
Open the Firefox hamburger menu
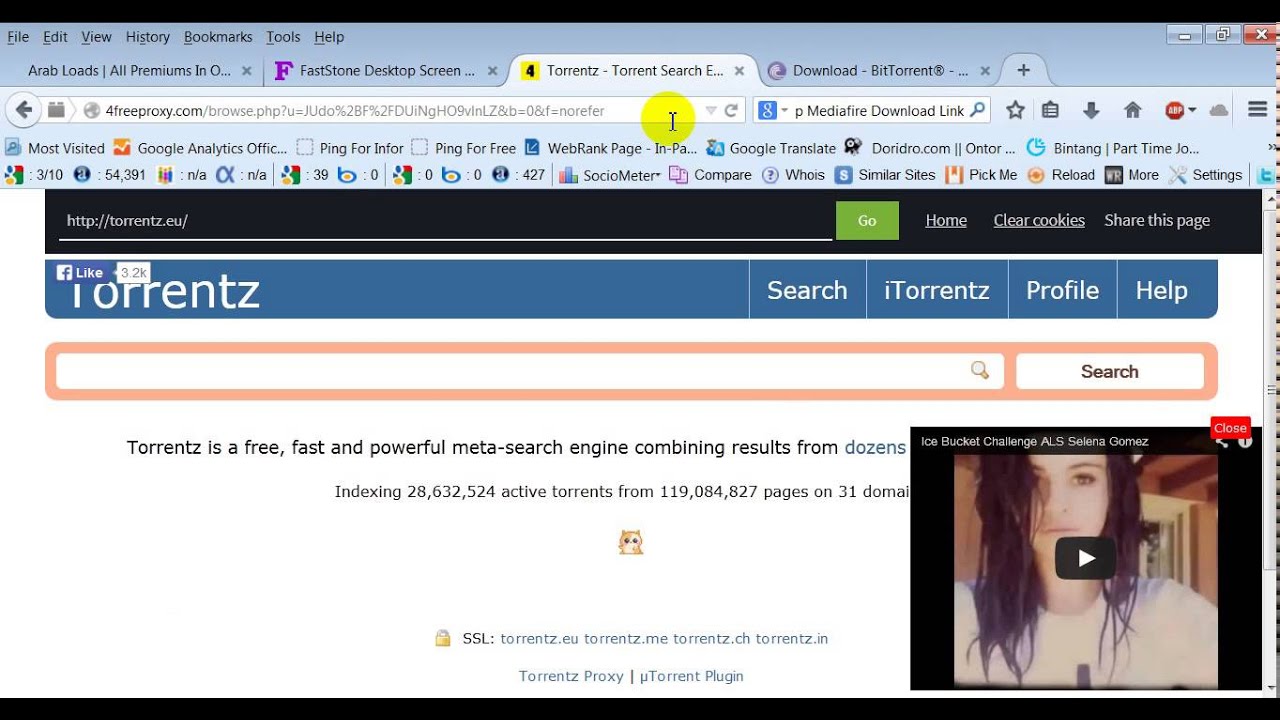click(x=1258, y=110)
